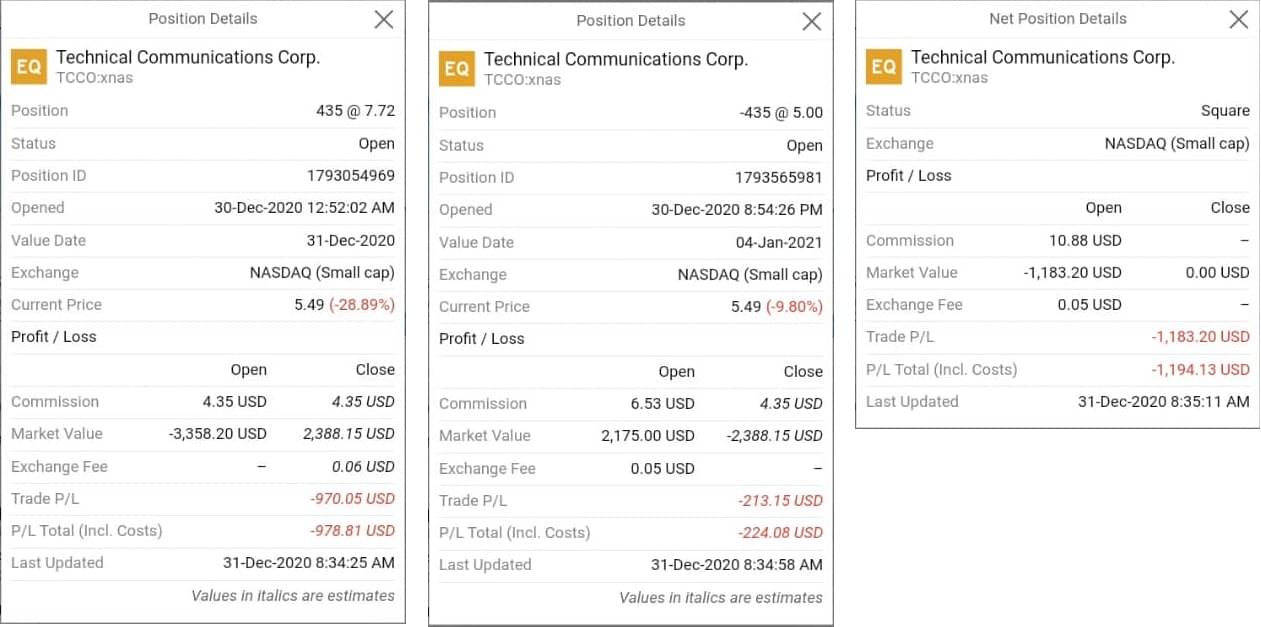Viewport: 1261px width, 627px height.
Task: Click the EQ icon in the -435 @ 5.00 panel
Action: coord(456,69)
